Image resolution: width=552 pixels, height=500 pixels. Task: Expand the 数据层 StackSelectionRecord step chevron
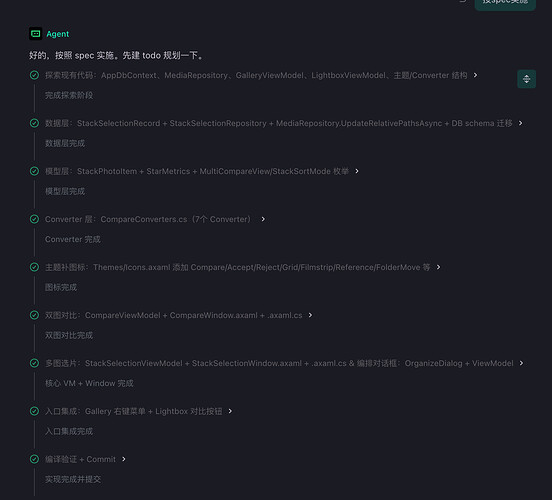(520, 123)
